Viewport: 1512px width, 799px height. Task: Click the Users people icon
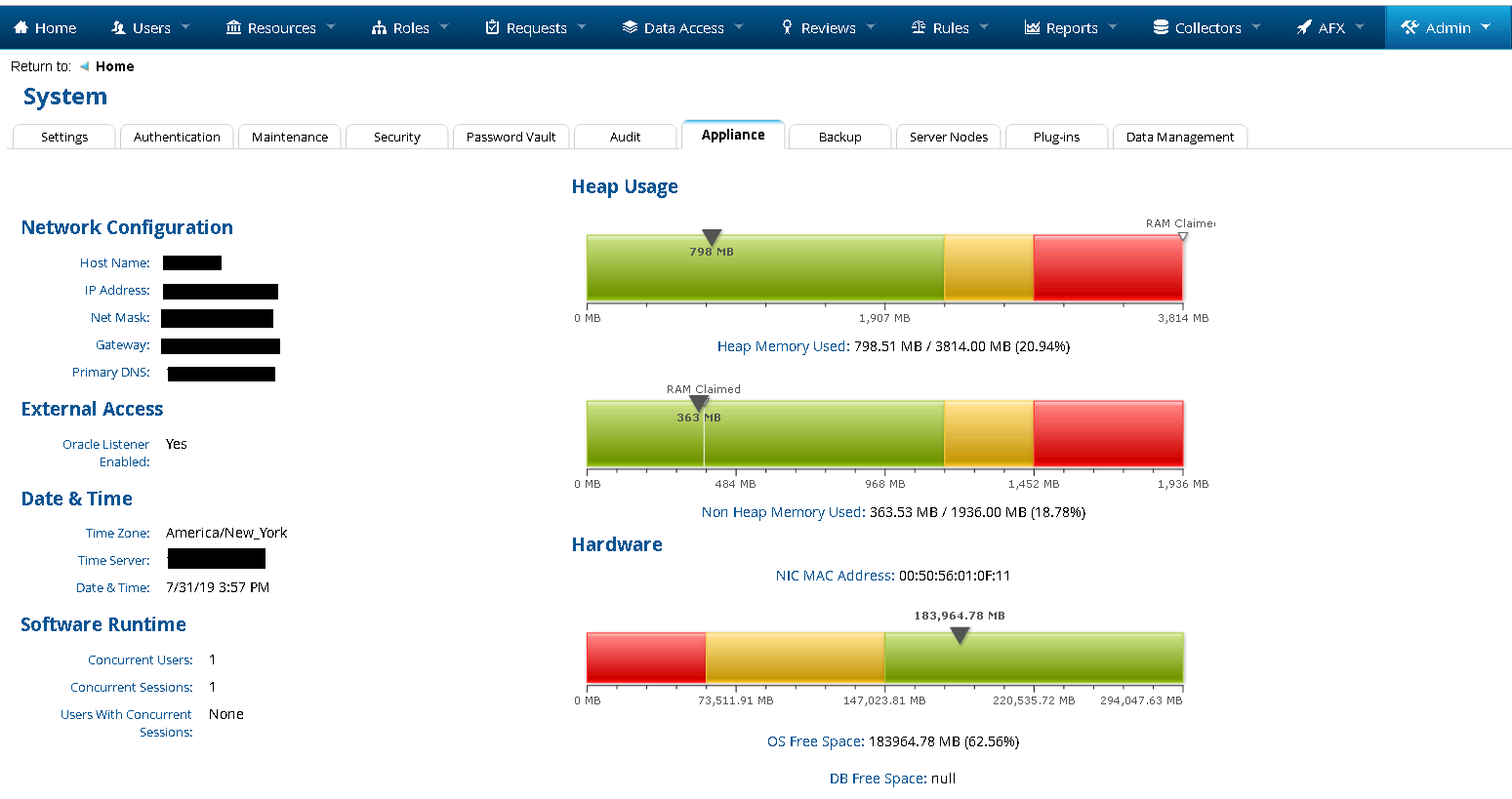click(119, 27)
